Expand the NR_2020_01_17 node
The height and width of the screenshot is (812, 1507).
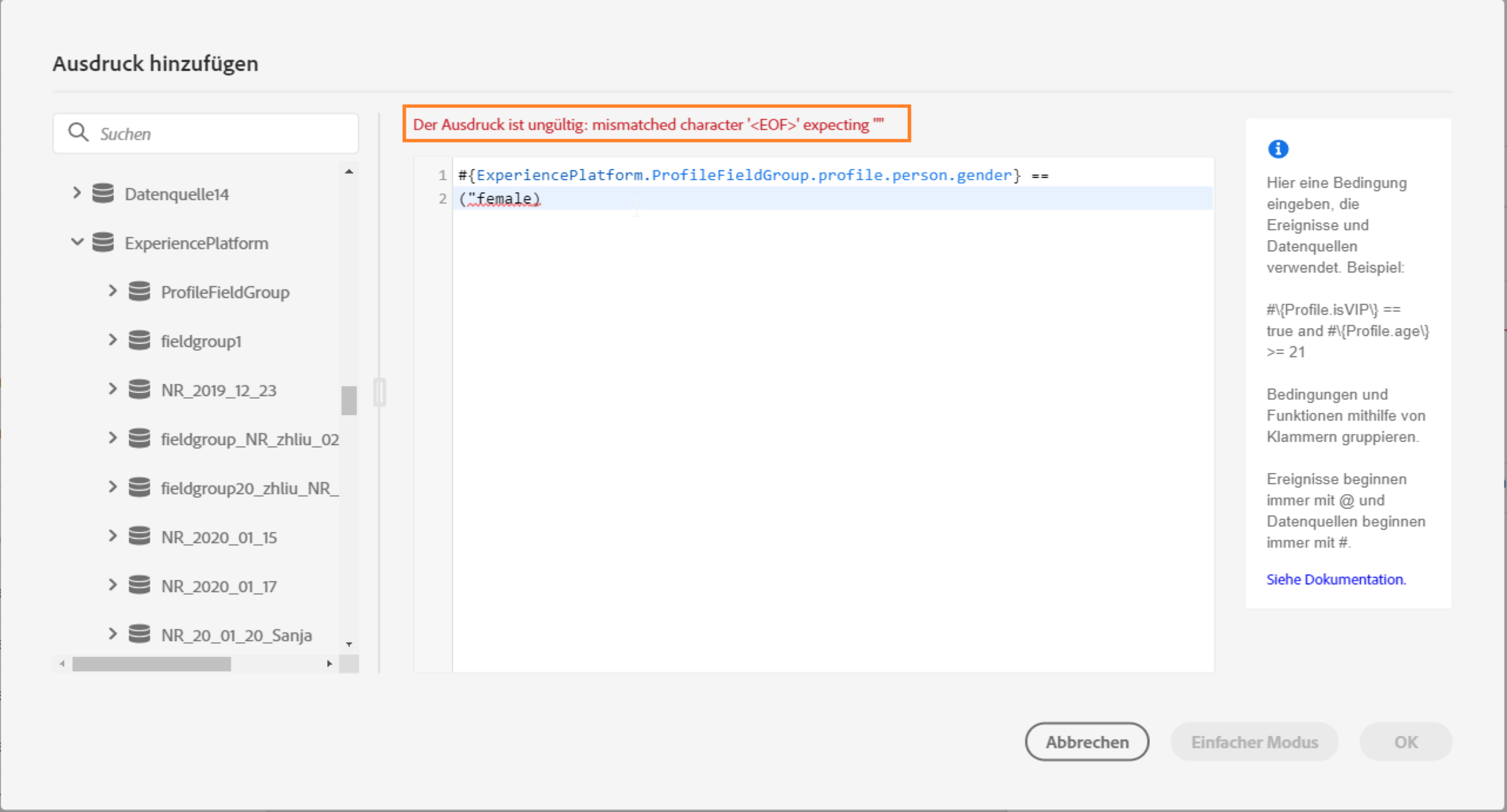tap(113, 585)
